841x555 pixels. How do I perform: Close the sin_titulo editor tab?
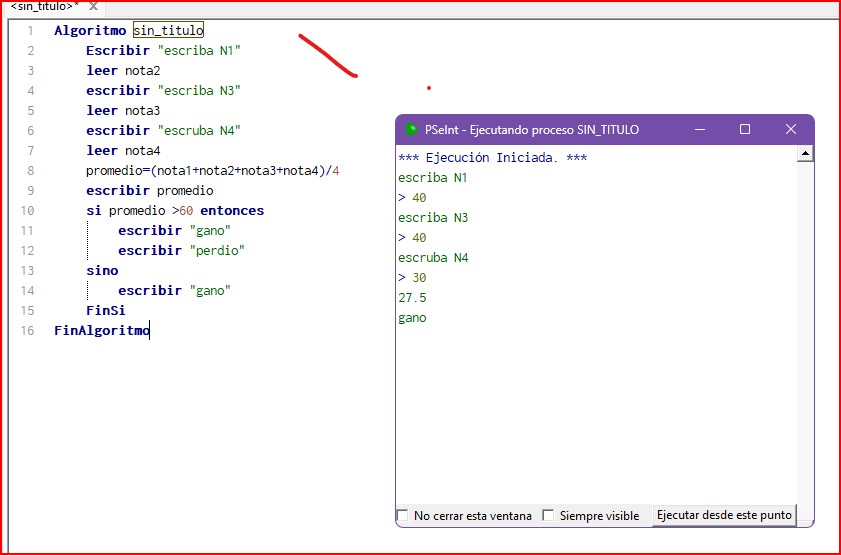93,7
